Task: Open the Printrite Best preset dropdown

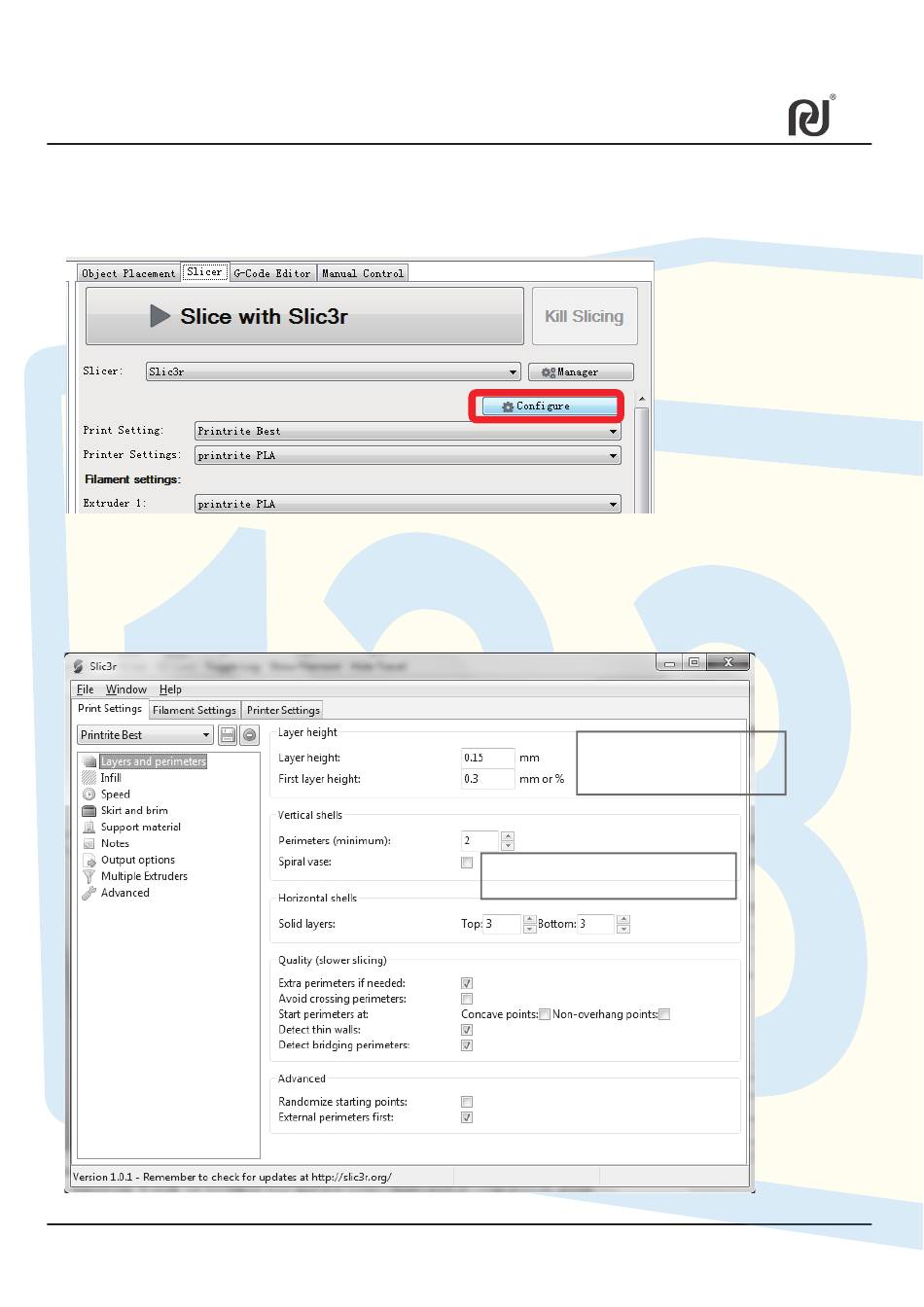Action: pyautogui.click(x=145, y=735)
